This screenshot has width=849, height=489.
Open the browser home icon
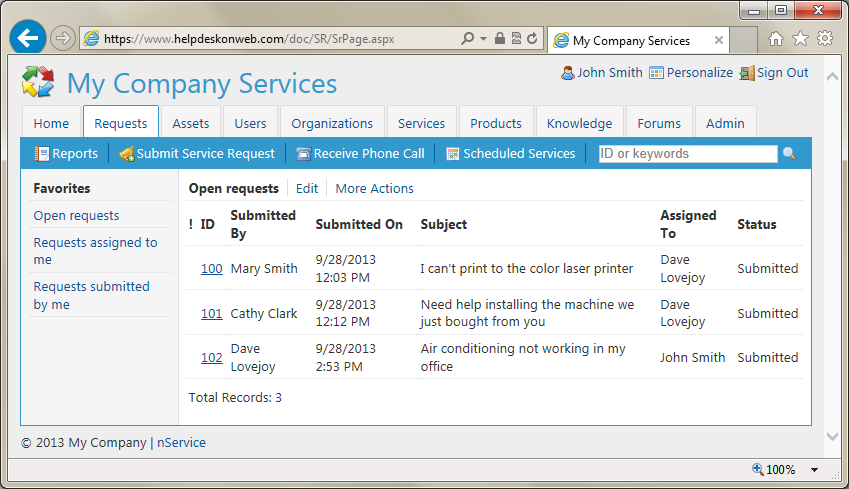click(x=776, y=38)
